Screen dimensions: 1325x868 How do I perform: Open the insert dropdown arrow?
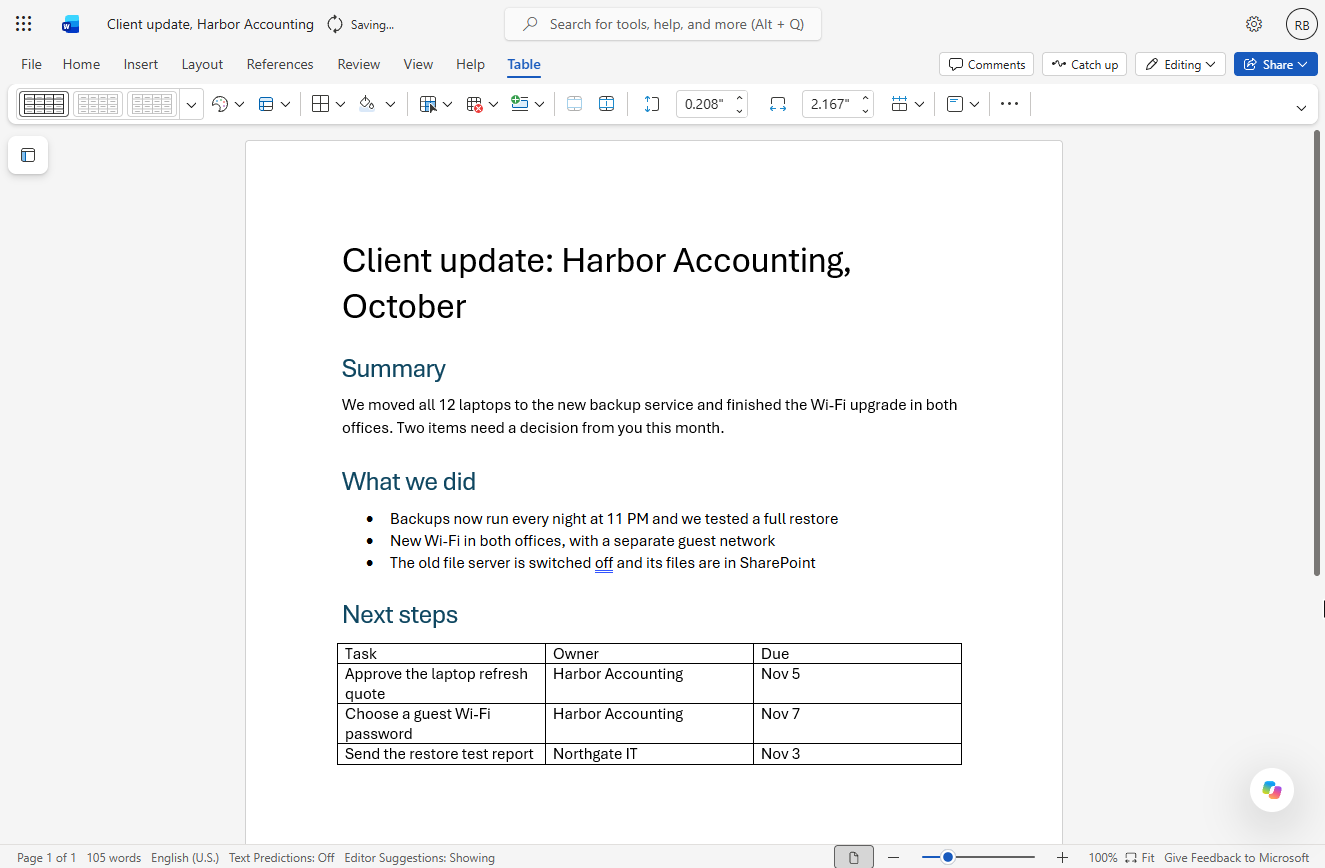click(539, 104)
